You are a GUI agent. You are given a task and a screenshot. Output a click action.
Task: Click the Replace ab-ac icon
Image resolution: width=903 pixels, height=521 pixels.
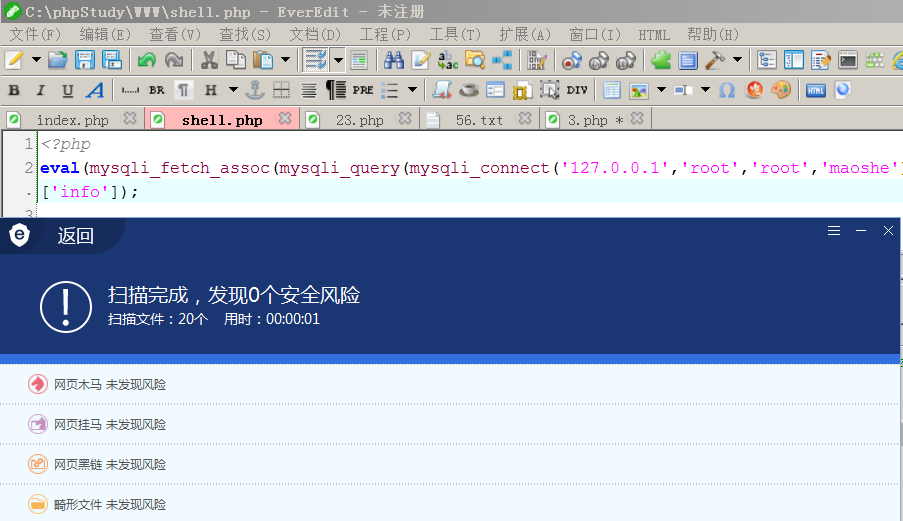coord(448,60)
